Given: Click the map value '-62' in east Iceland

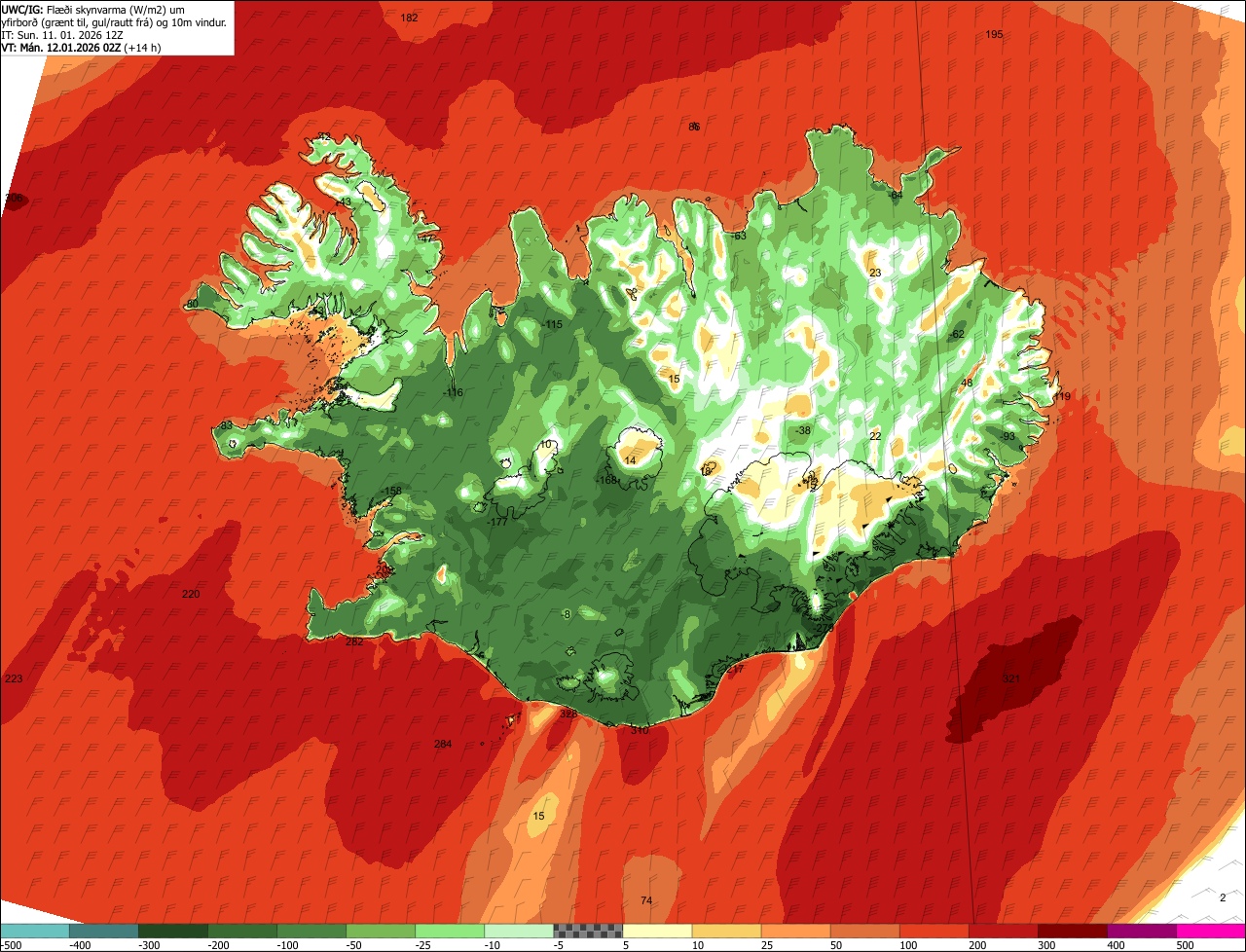Looking at the screenshot, I should [956, 334].
